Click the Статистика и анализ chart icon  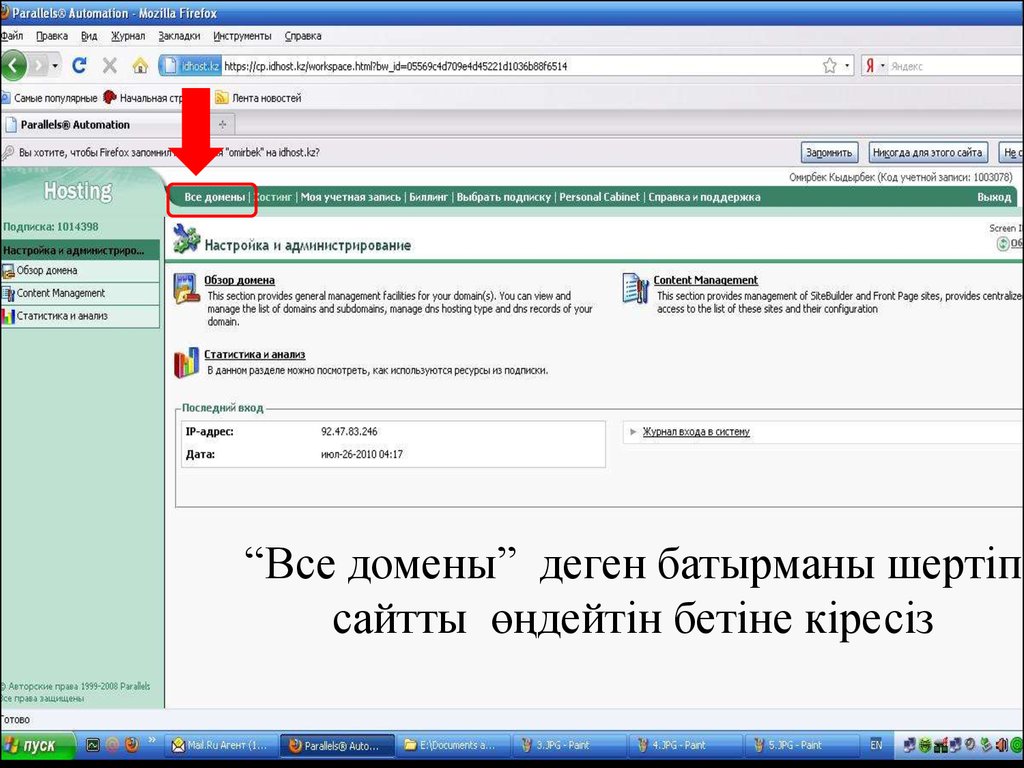186,362
